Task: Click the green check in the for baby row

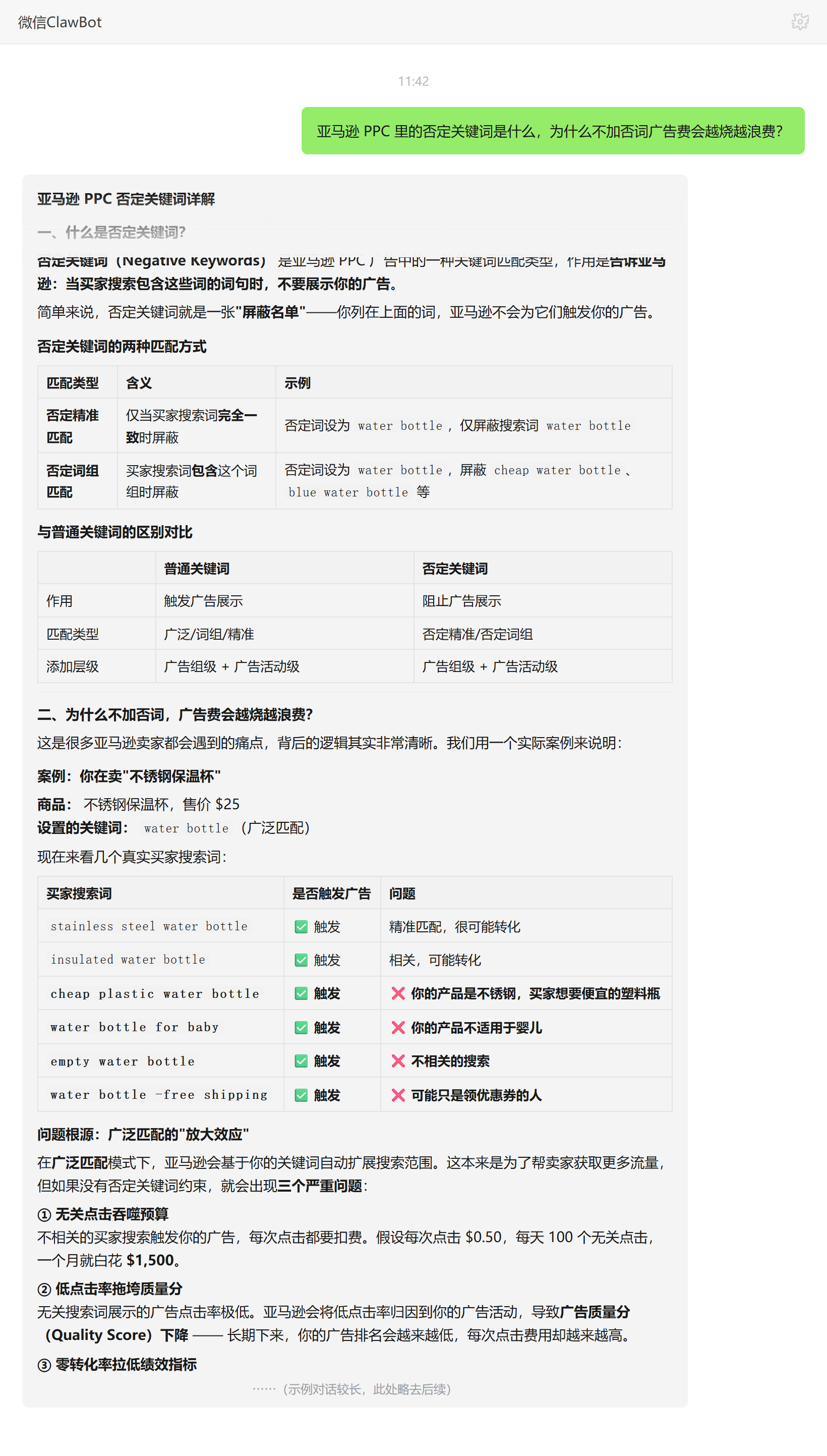Action: click(x=301, y=1027)
